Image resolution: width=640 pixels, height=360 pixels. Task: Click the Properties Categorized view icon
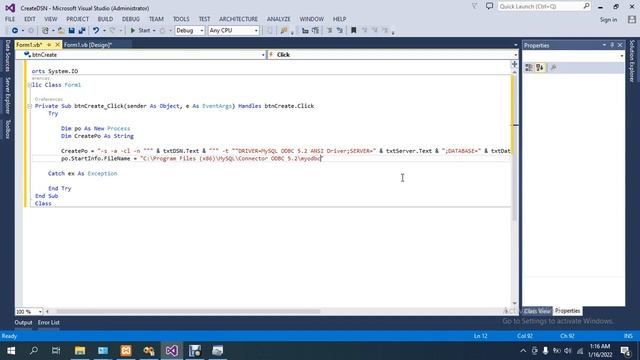tap(529, 68)
